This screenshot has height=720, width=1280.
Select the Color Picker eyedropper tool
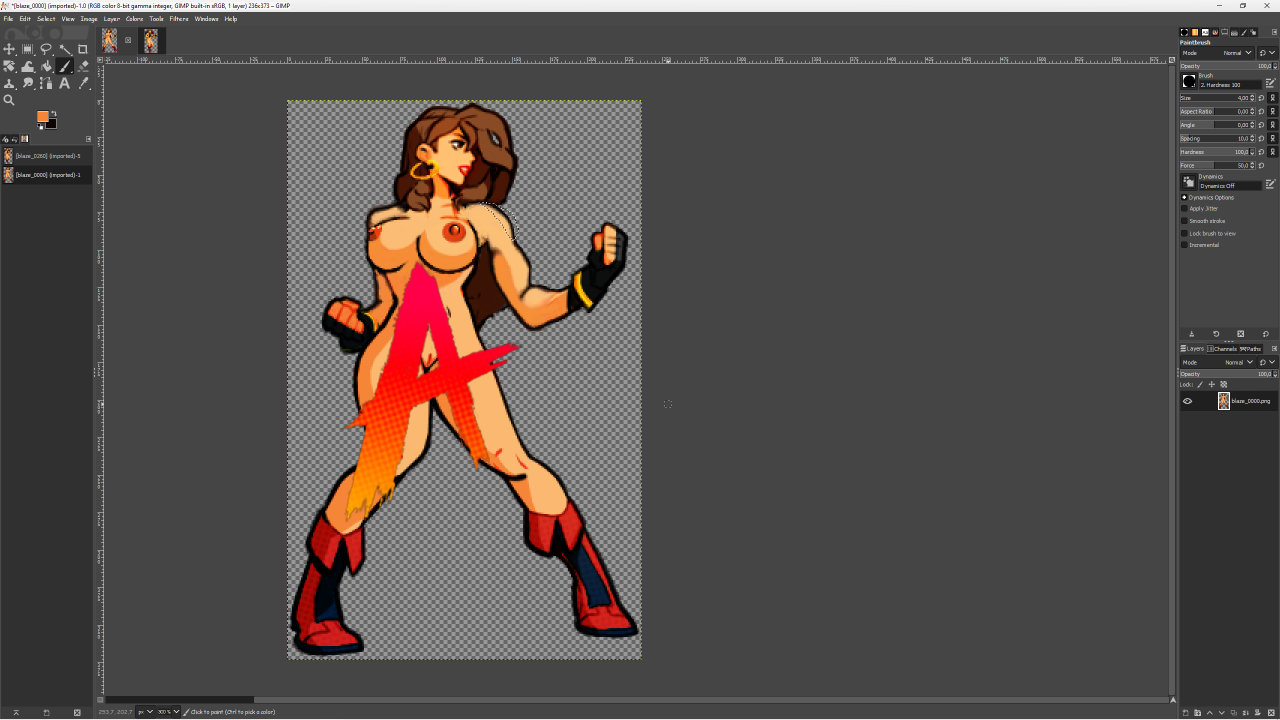tap(83, 84)
